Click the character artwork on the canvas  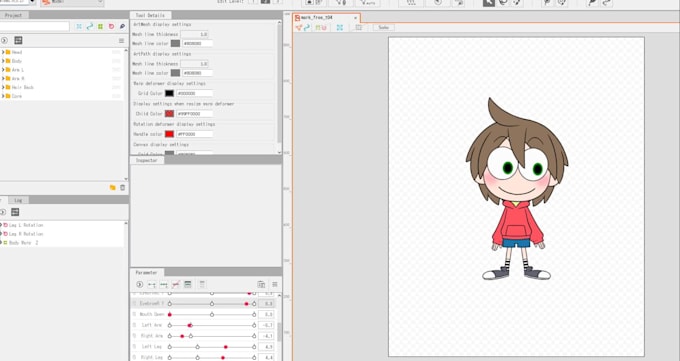pos(517,189)
